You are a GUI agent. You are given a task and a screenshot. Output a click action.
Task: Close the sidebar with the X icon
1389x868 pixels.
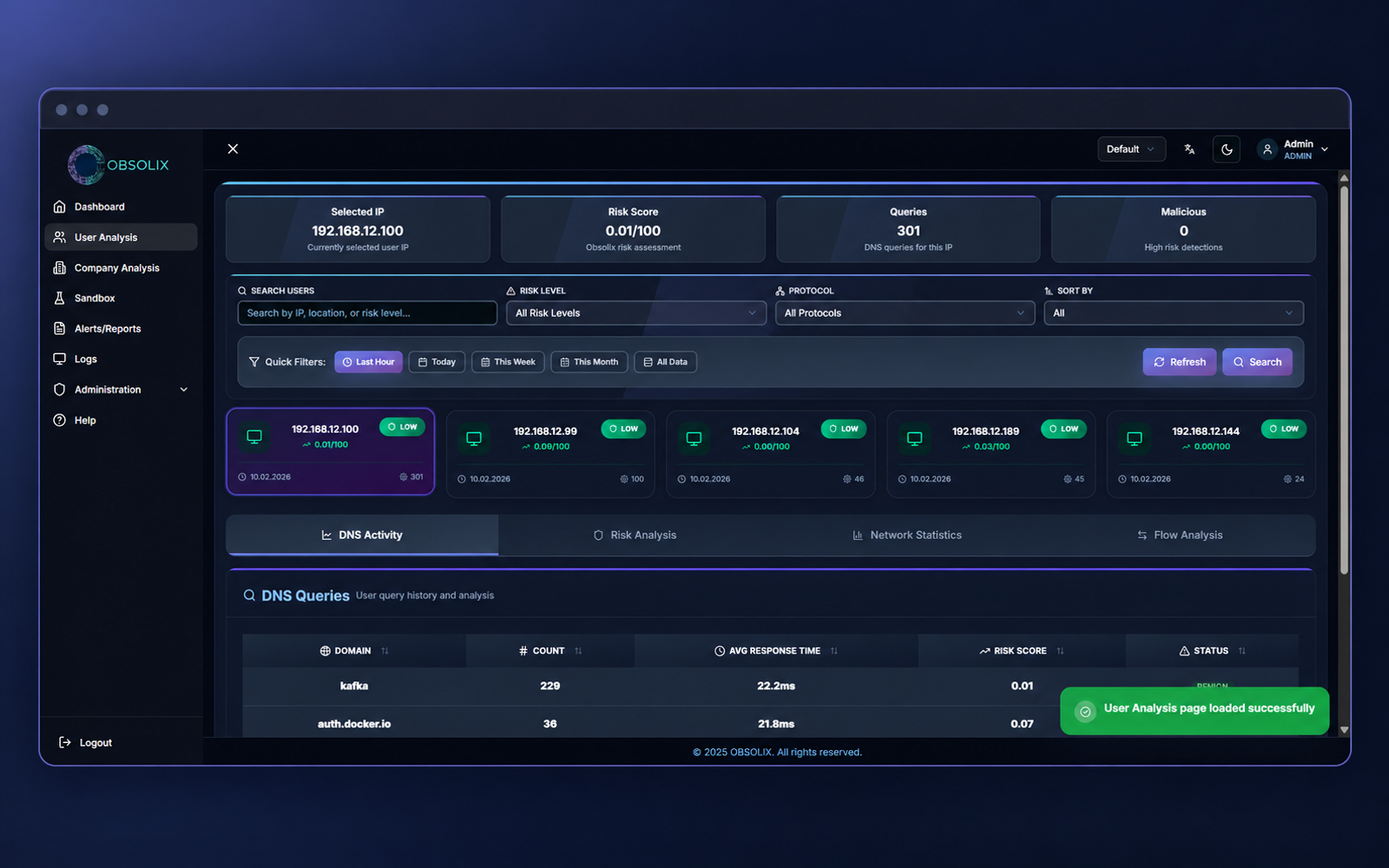click(233, 148)
